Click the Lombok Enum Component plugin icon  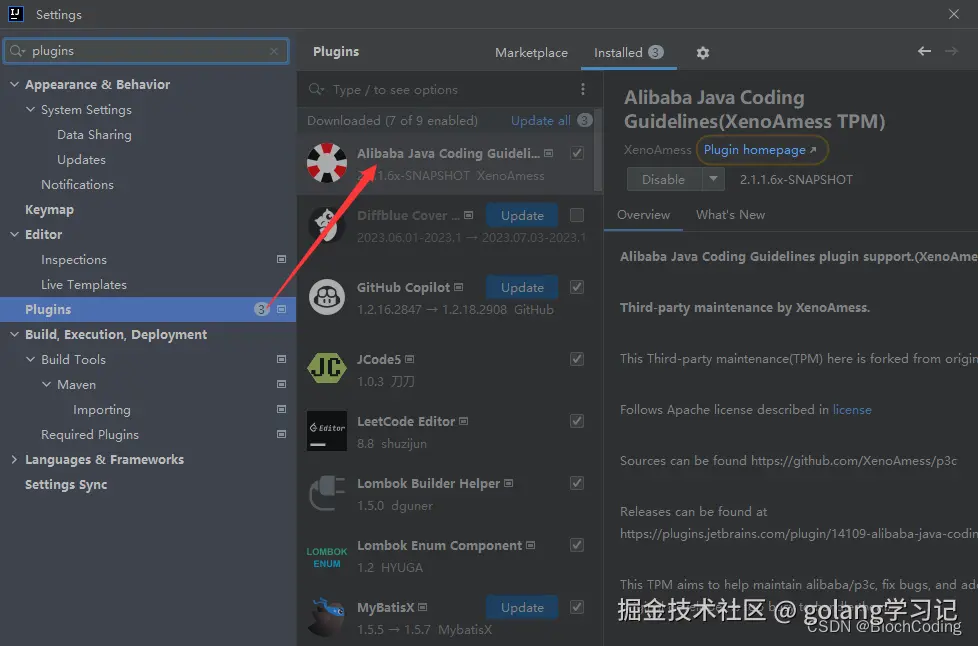pyautogui.click(x=327, y=557)
